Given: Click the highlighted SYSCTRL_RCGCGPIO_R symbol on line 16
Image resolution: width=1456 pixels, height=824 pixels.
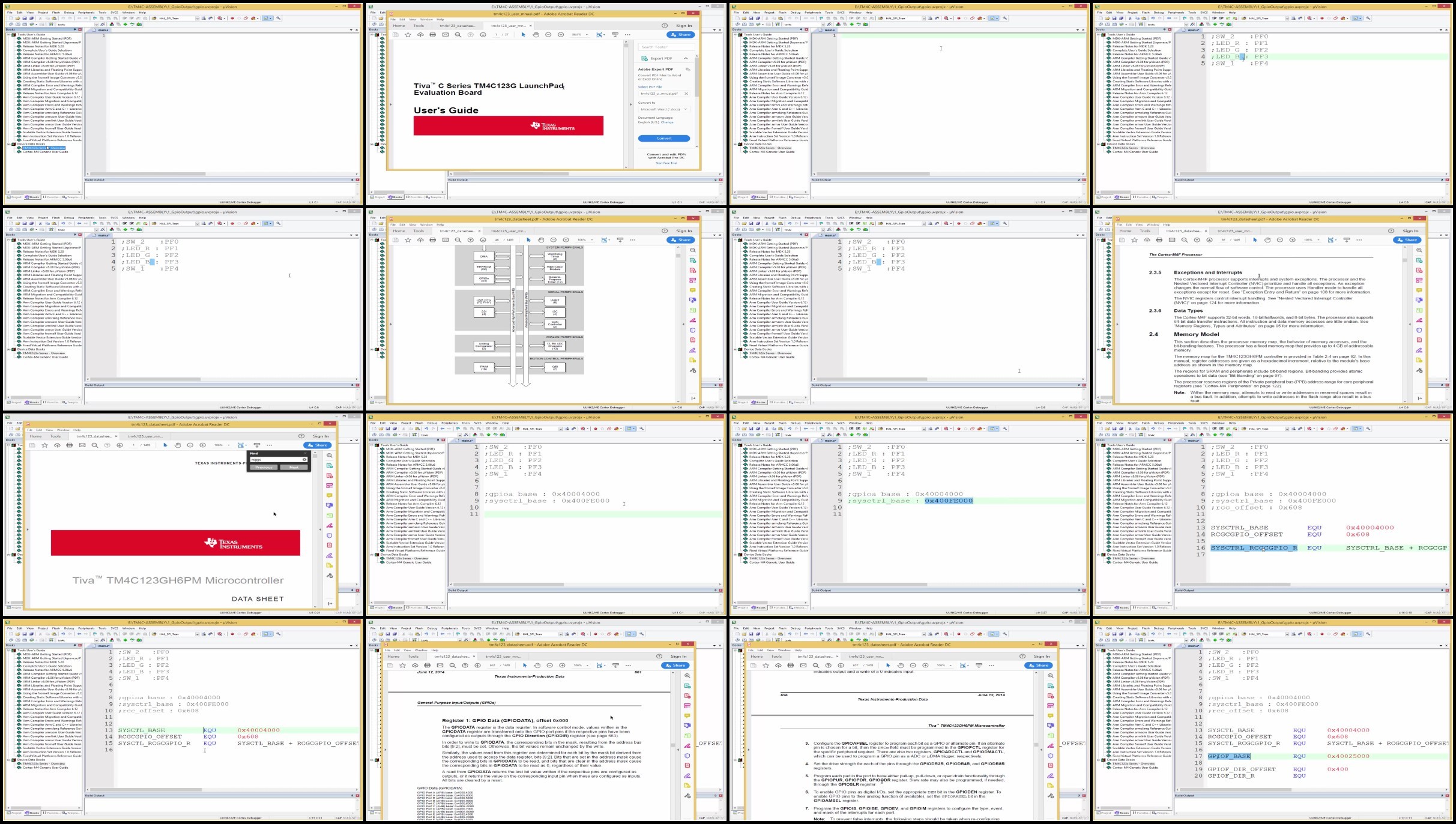Looking at the screenshot, I should [x=1254, y=548].
